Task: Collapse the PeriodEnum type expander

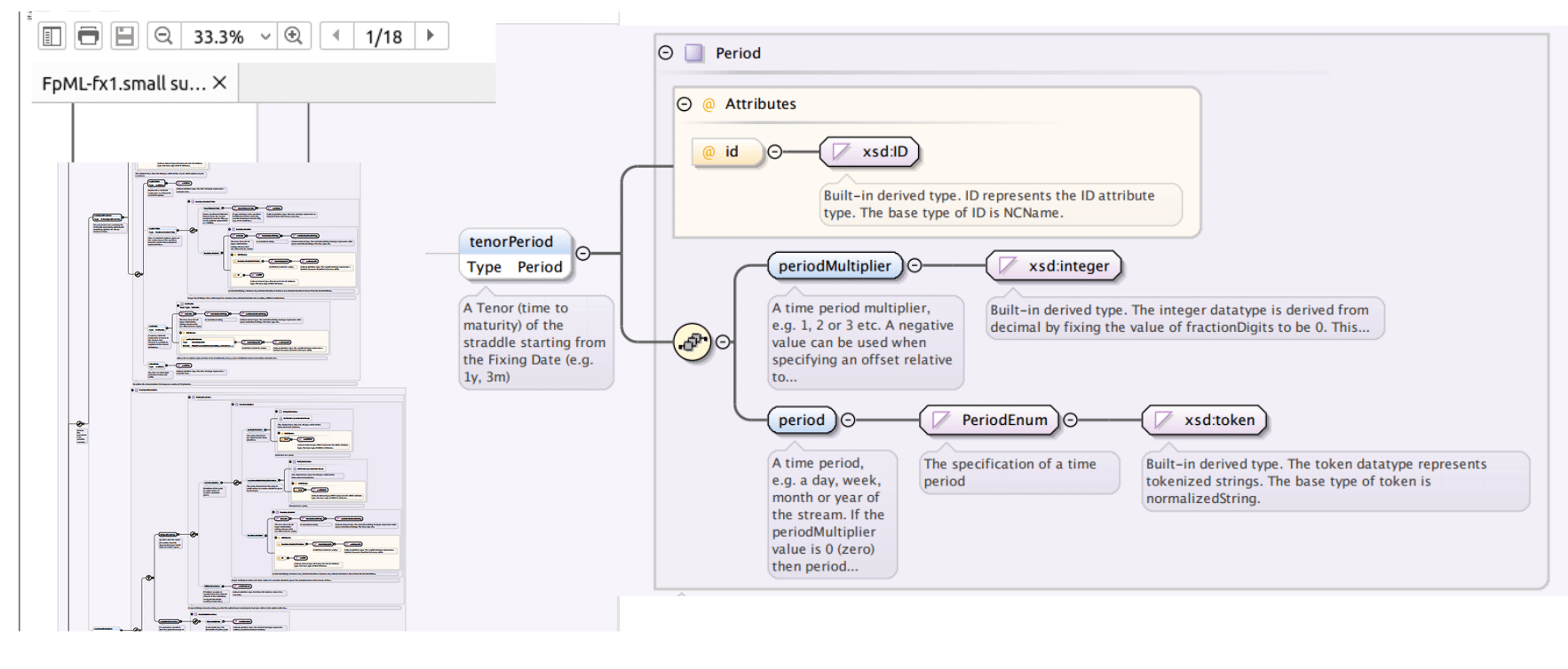Action: point(1071,420)
